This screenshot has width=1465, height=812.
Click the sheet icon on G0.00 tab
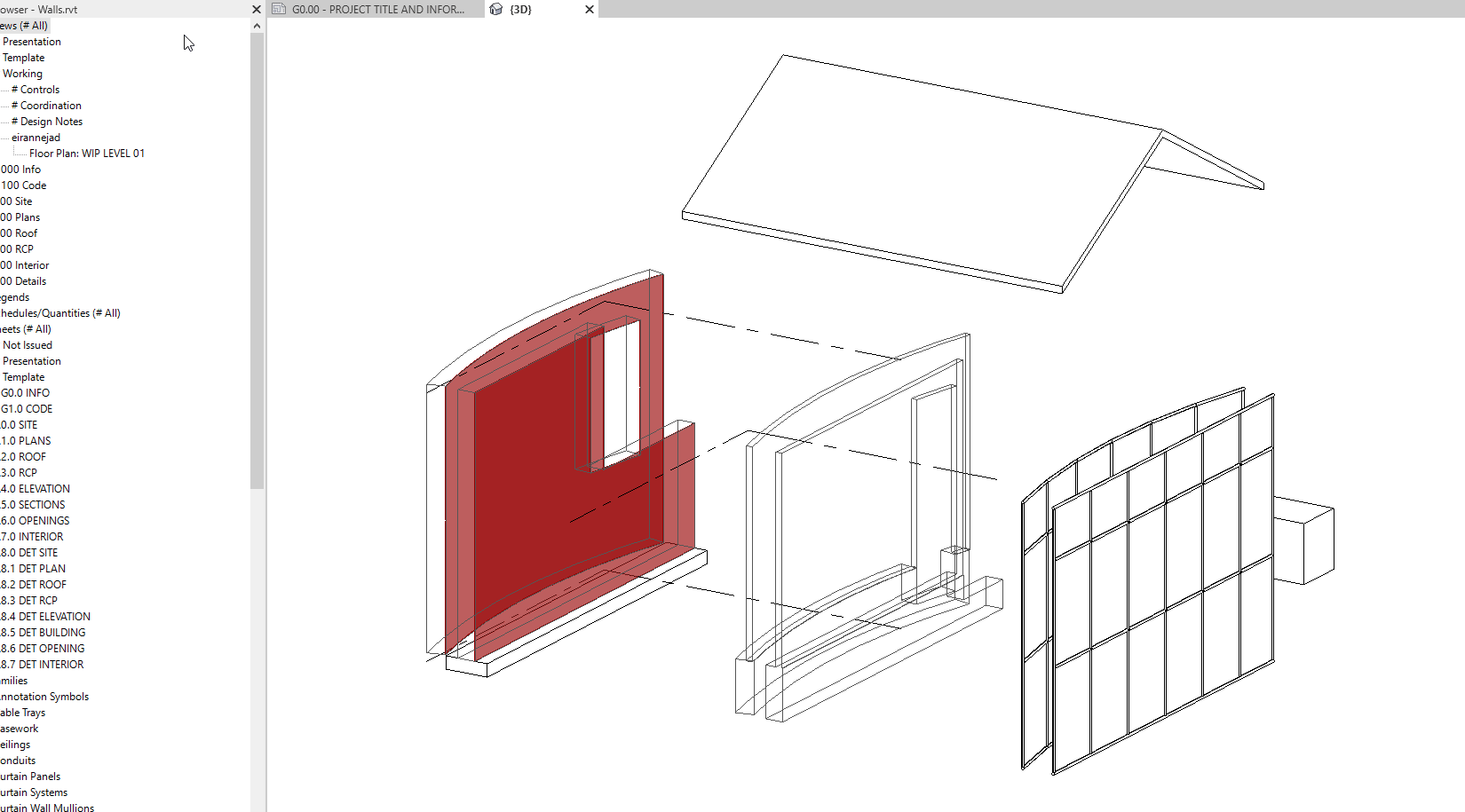point(279,9)
